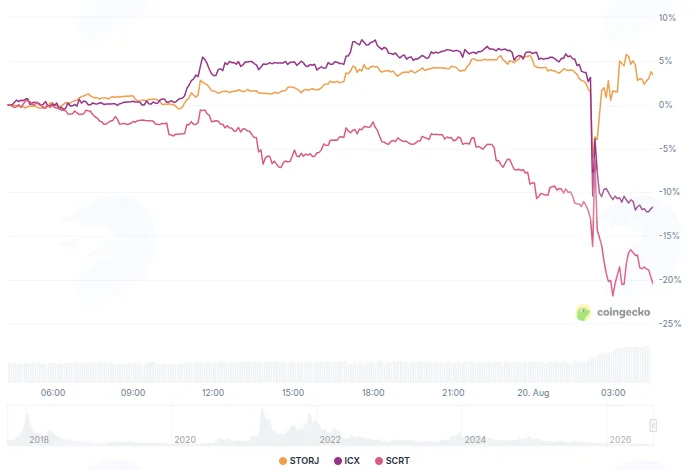Select the 2024 mark in the navigator
This screenshot has height=470, width=695.
point(475,439)
